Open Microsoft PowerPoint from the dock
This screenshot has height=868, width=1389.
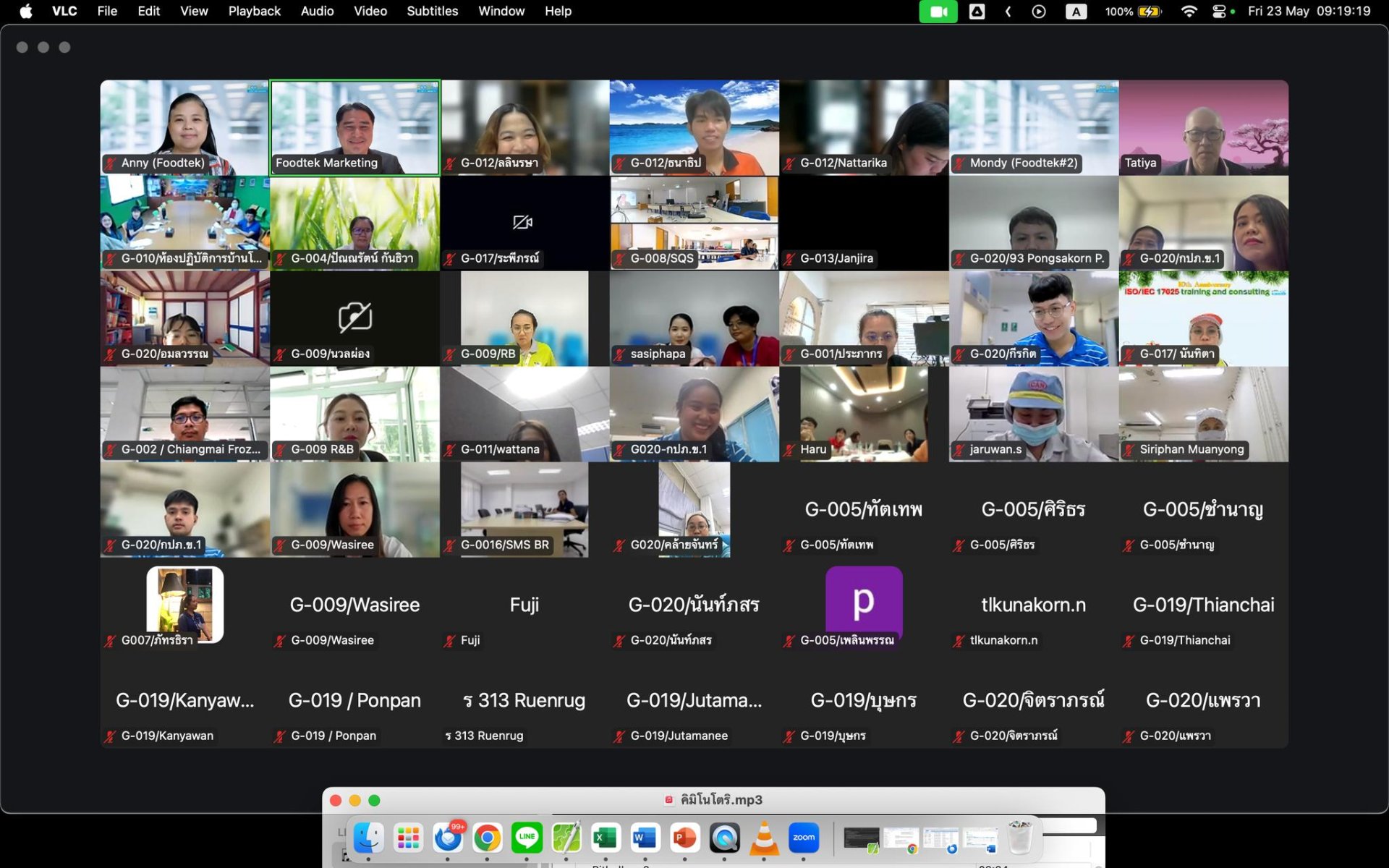pyautogui.click(x=684, y=838)
